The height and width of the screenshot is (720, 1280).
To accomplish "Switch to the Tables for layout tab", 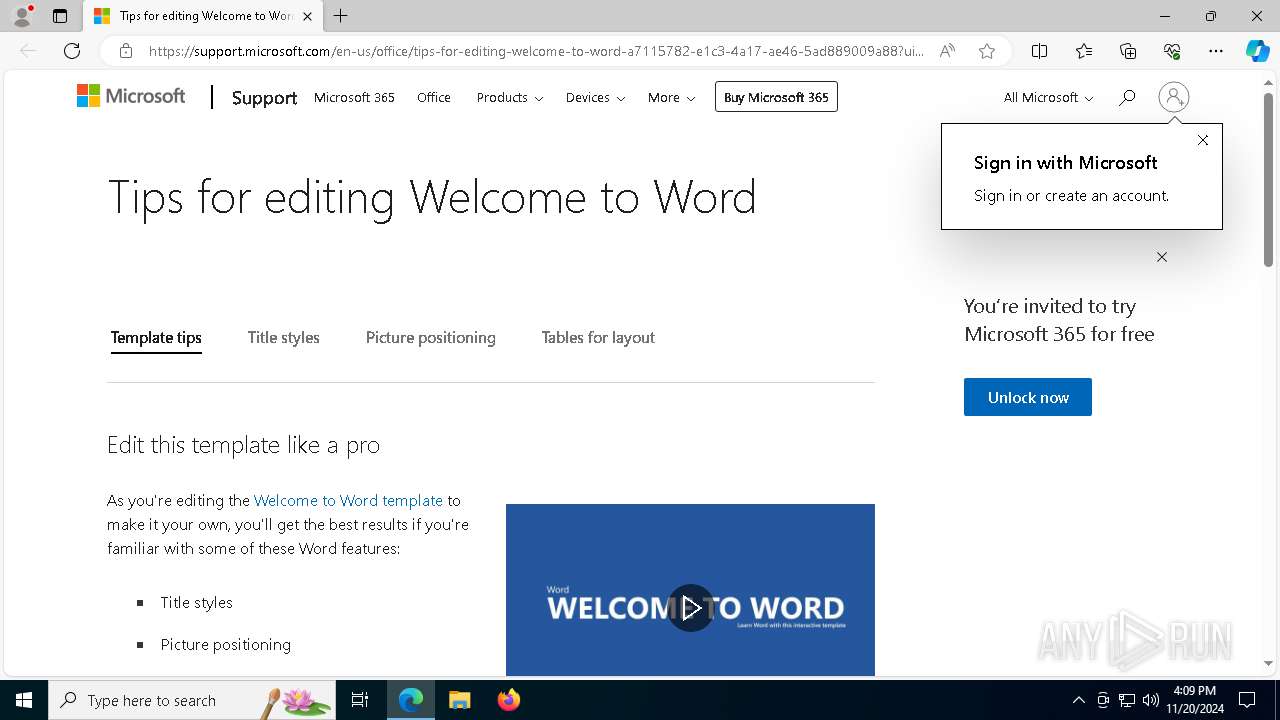I will (x=598, y=338).
